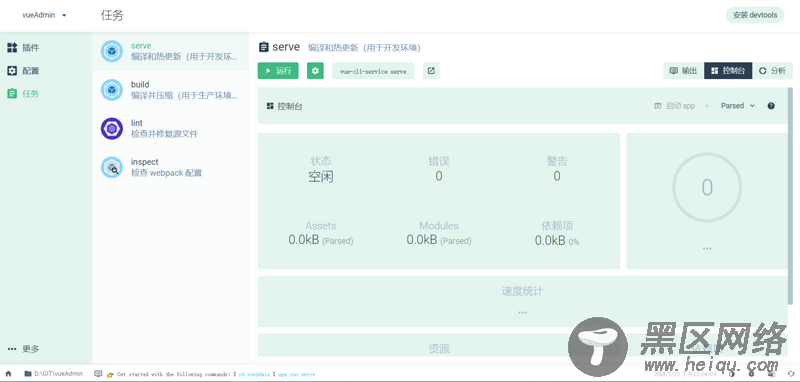Click the 配置 gear box icon
Viewport: 800px width, 382px height.
[x=12, y=71]
